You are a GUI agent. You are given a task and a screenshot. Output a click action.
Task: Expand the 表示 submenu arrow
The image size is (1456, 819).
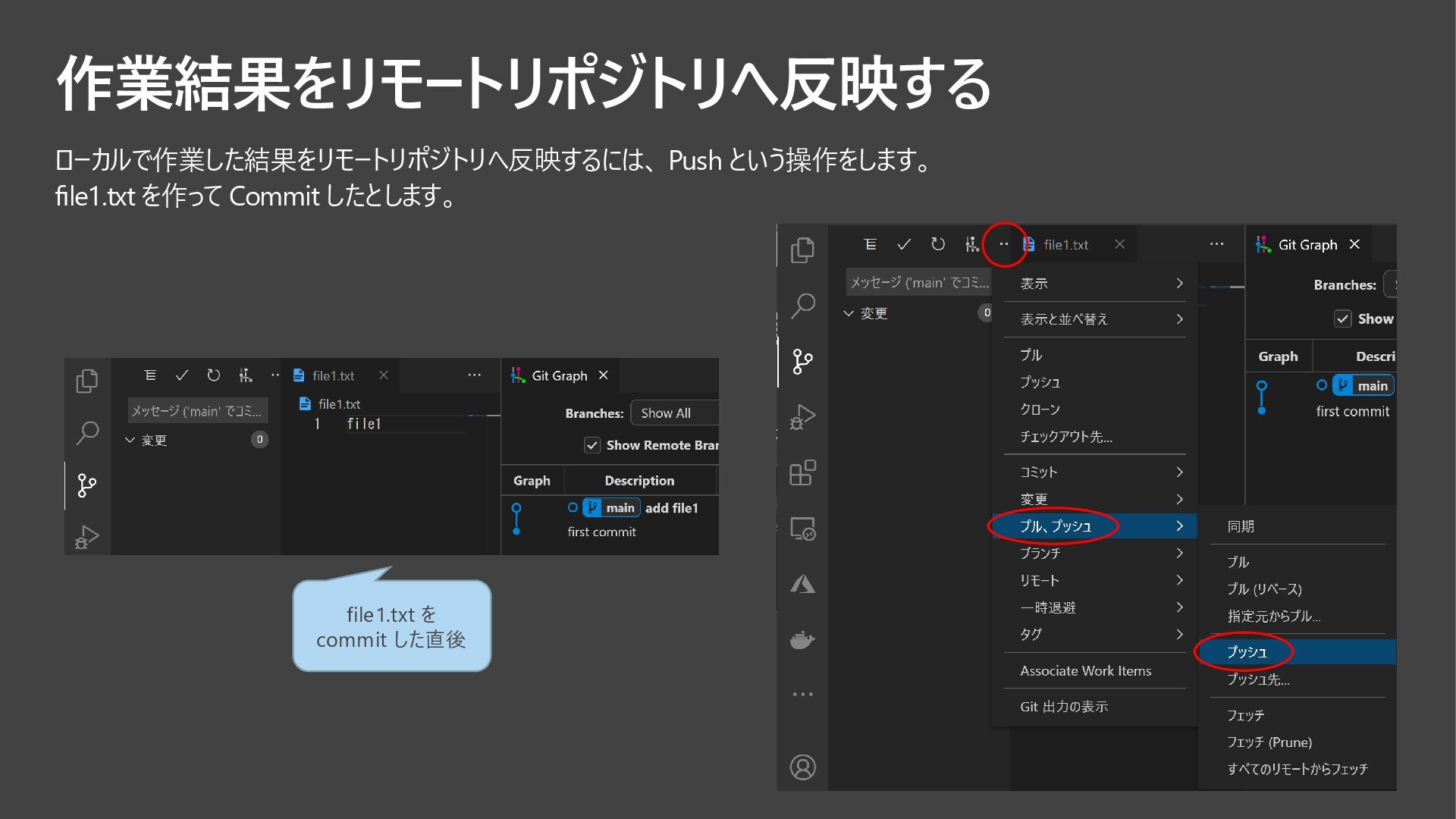(1179, 283)
